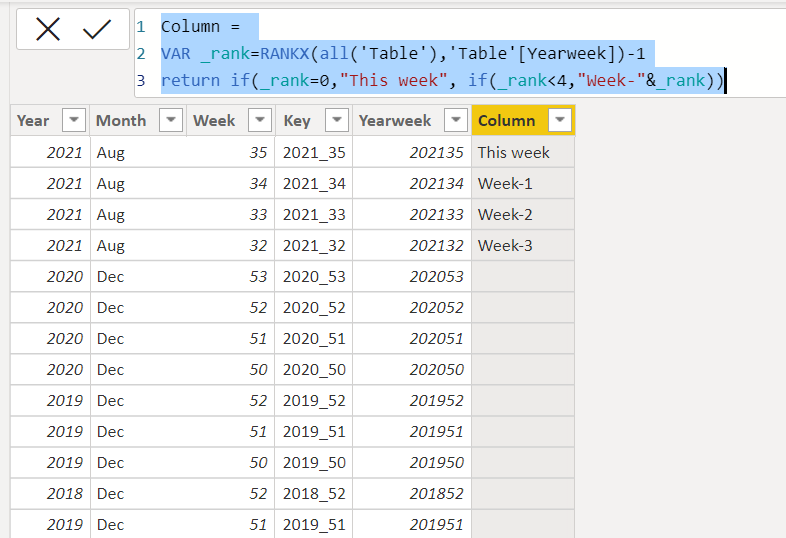The width and height of the screenshot is (786, 538).
Task: Click Yearweek cell '202052'
Action: (412, 307)
